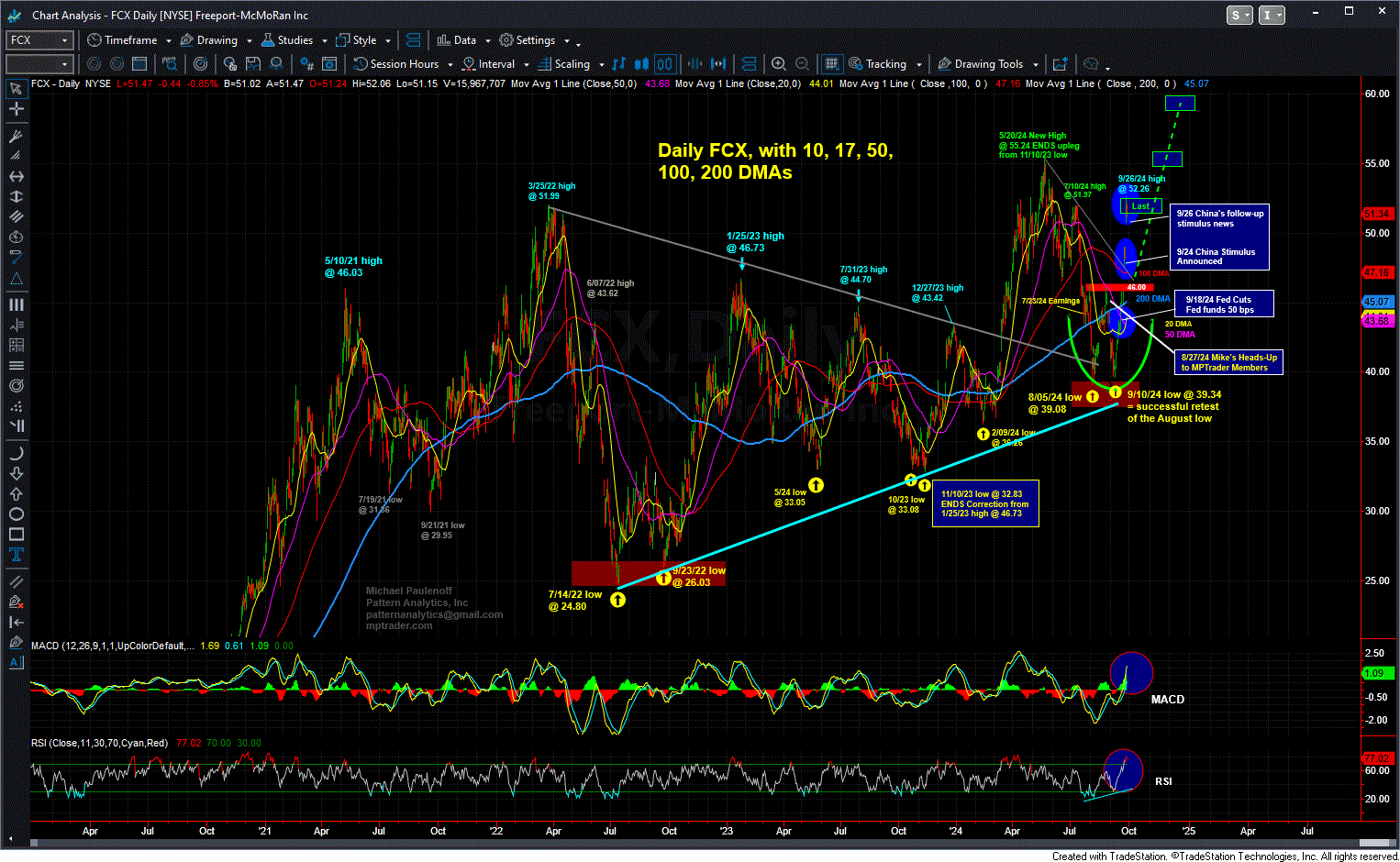Screen dimensions: 1400x862
Task: Select the pointer tool in drawing sidebar
Action: 16,89
